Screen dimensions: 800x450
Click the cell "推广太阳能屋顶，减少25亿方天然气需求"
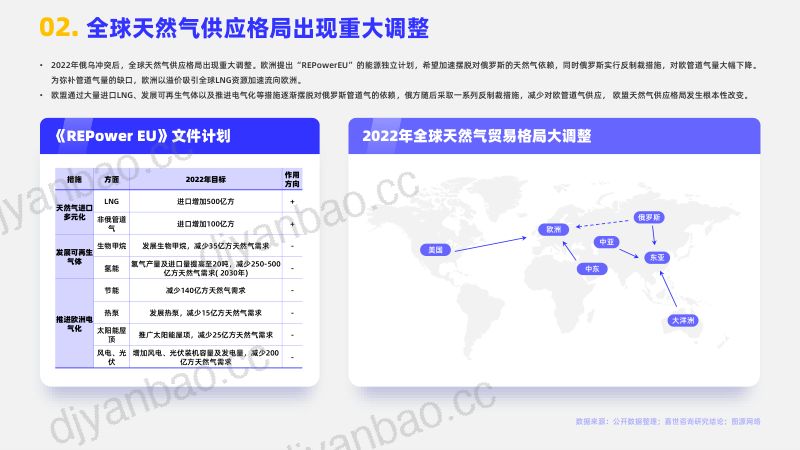coord(206,335)
